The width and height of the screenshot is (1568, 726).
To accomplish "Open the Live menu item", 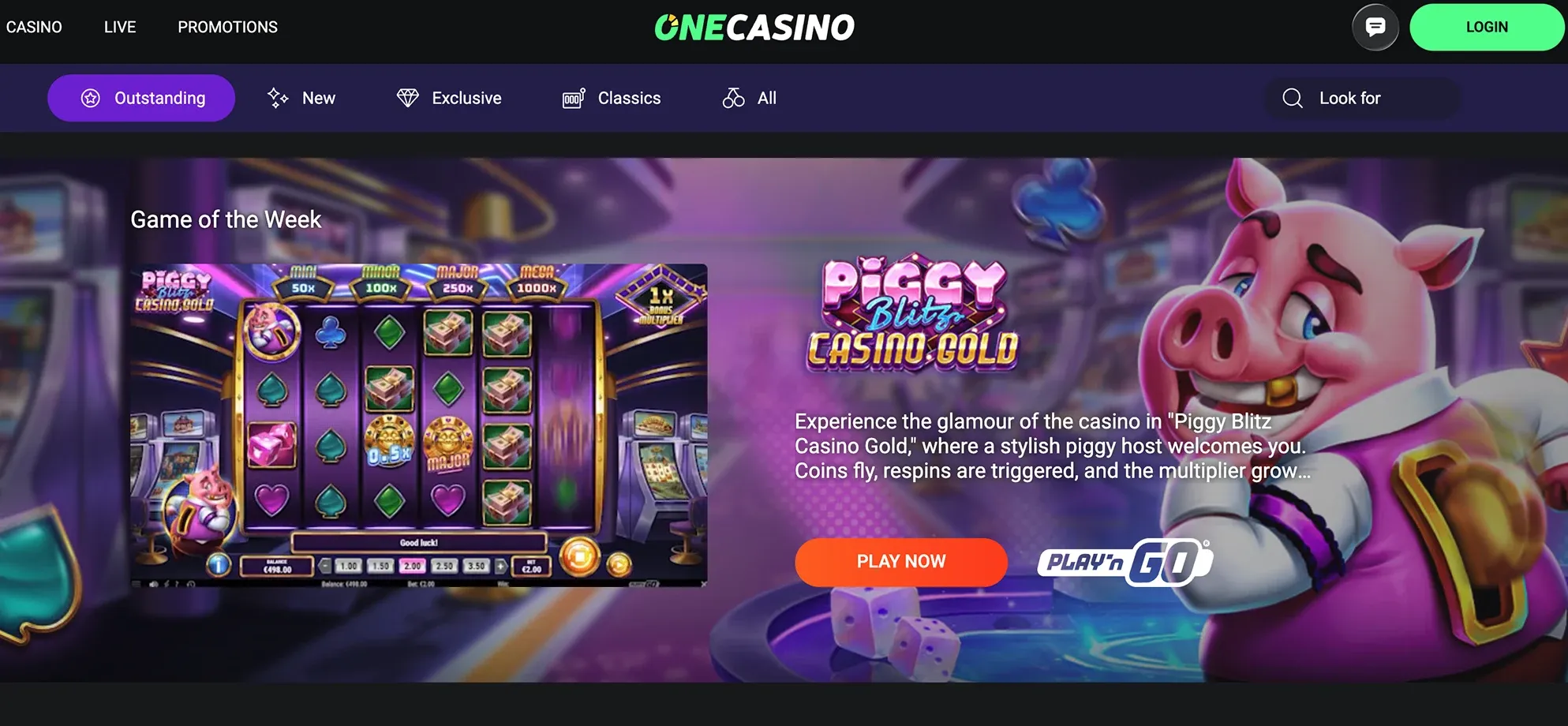I will [x=120, y=27].
